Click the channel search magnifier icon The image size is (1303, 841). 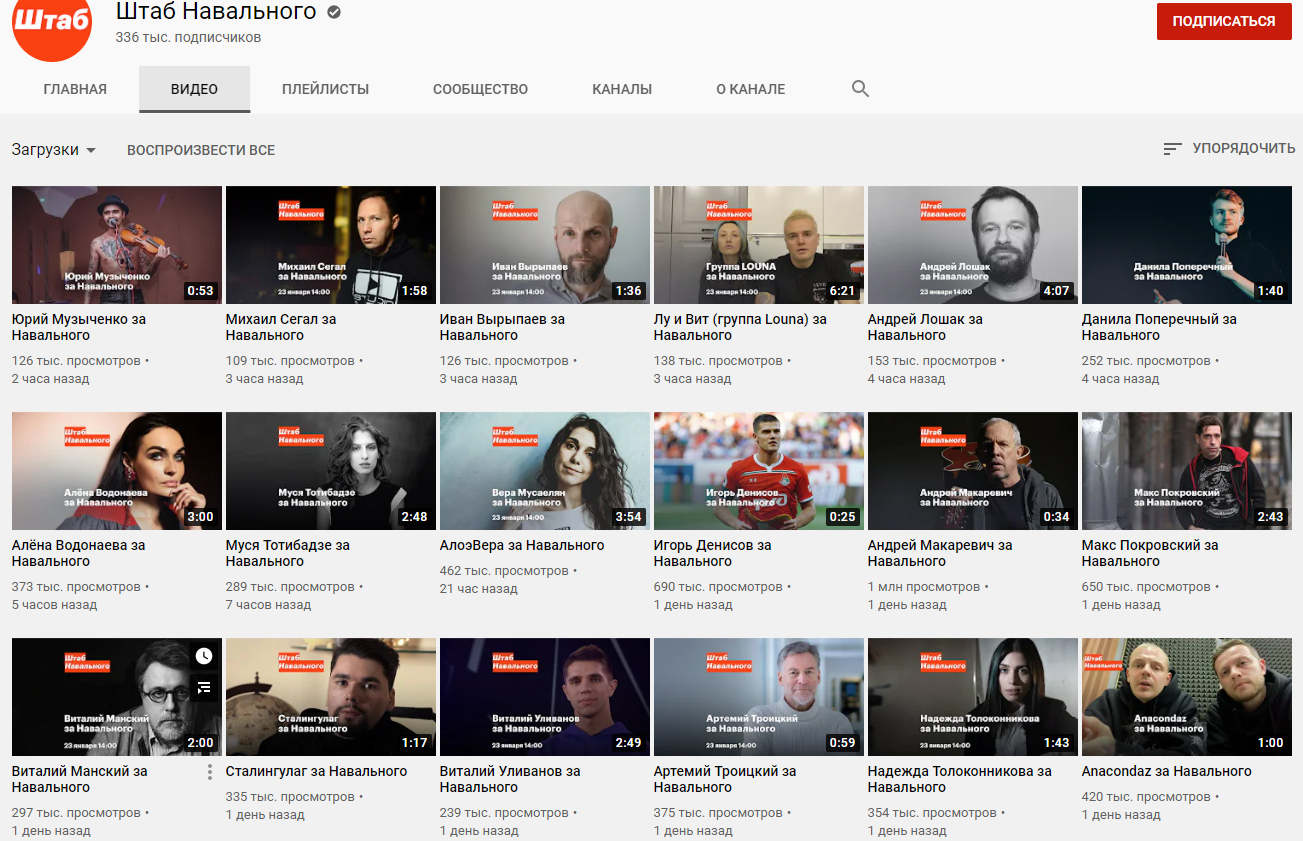click(x=860, y=89)
